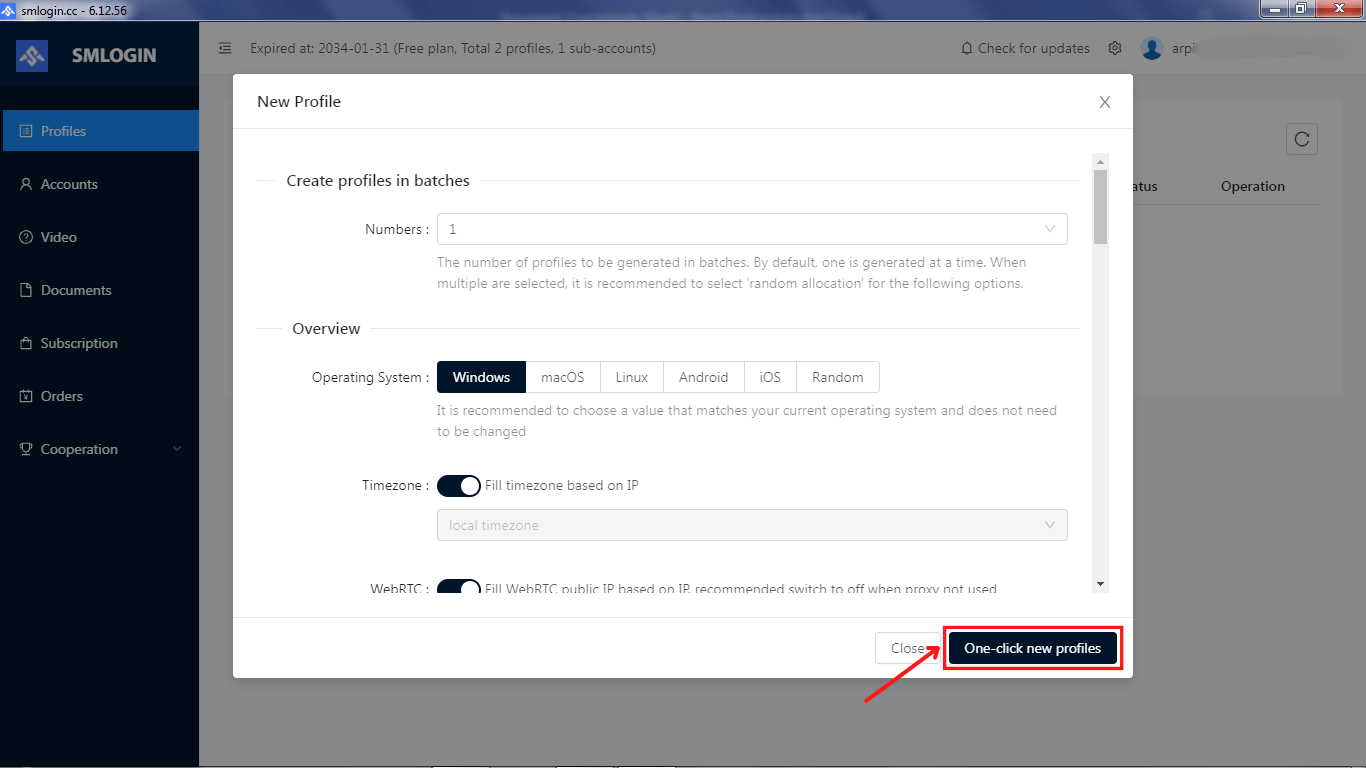The image size is (1366, 768).
Task: Click the sidebar collapse hamburger icon
Action: [225, 48]
